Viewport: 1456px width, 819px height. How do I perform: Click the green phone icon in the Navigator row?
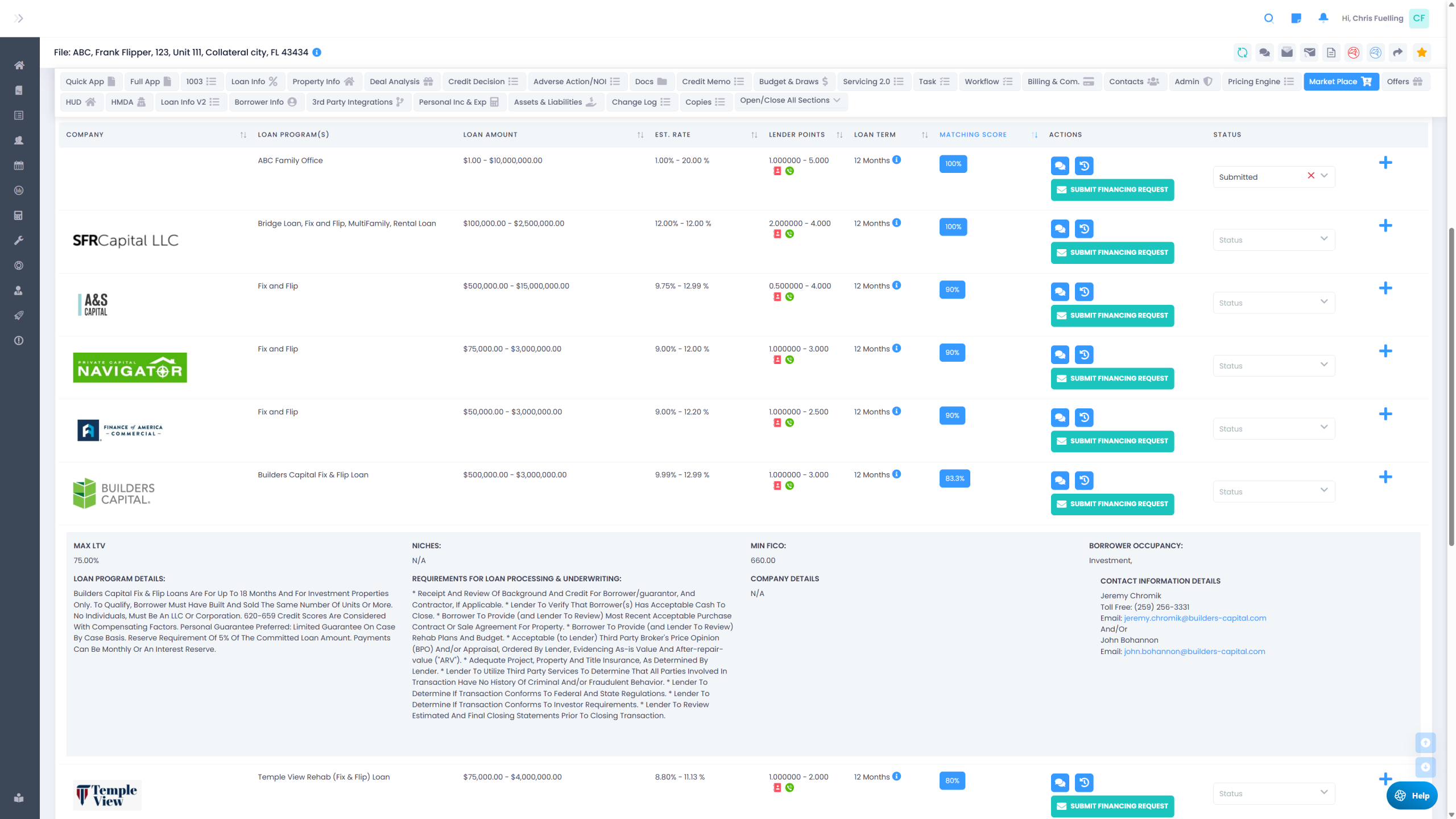point(789,359)
